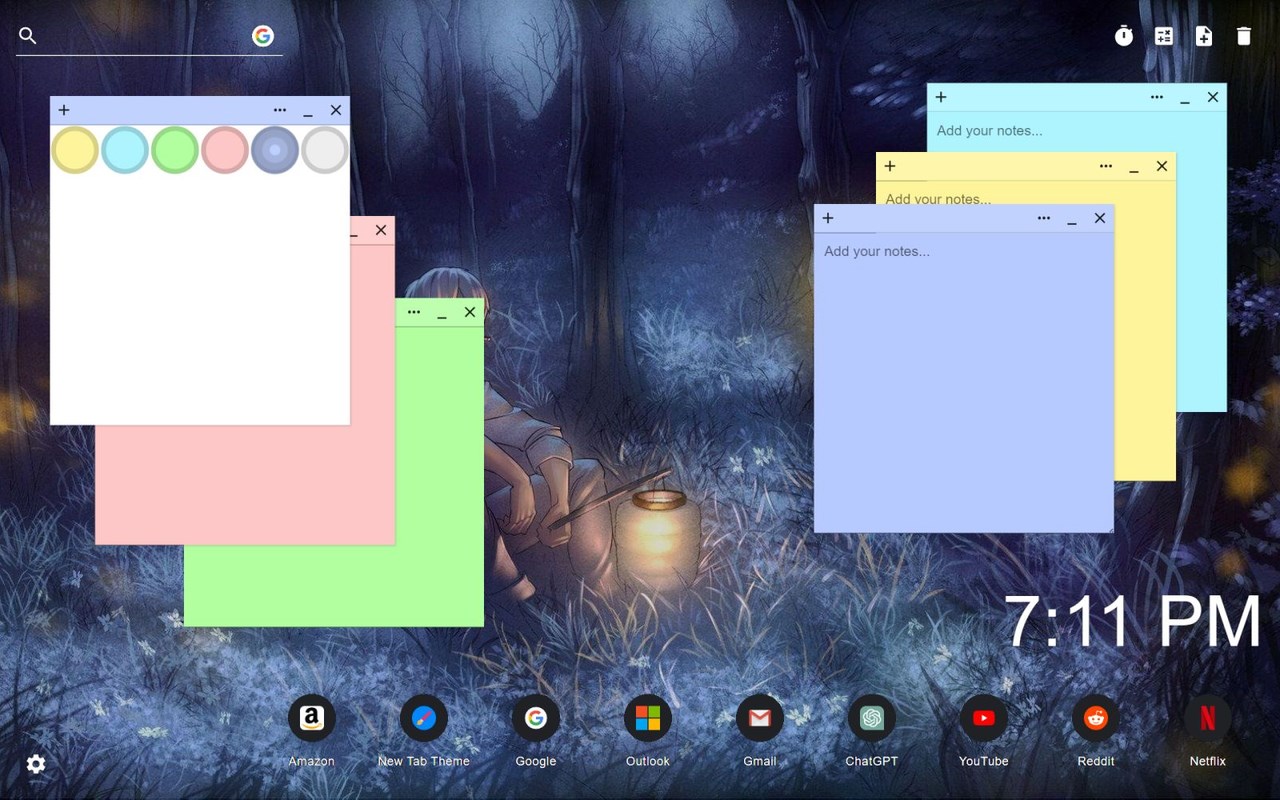Close the purple sticky note
The image size is (1280, 800).
(1100, 218)
